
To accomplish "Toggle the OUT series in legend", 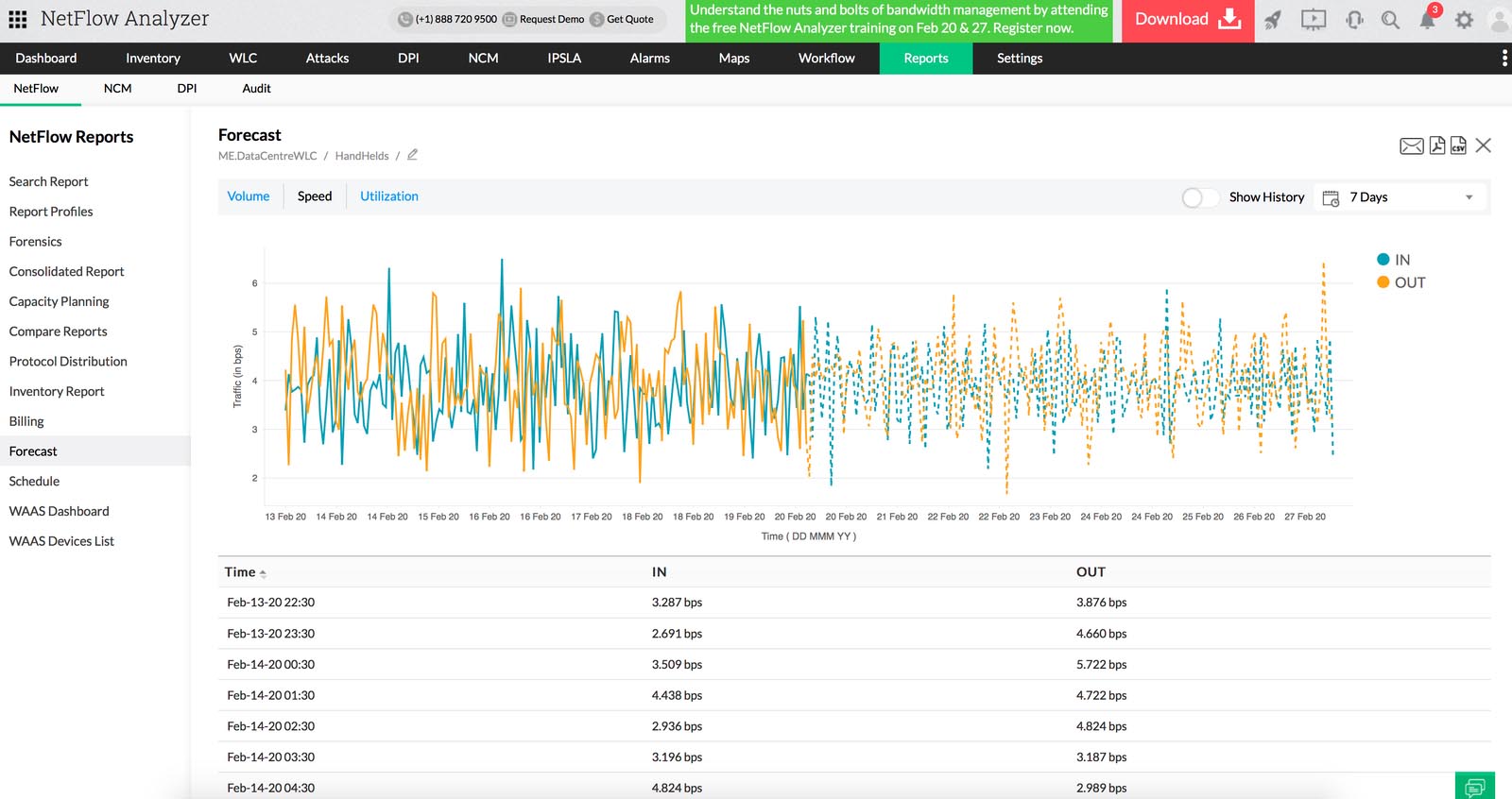I will click(1400, 282).
